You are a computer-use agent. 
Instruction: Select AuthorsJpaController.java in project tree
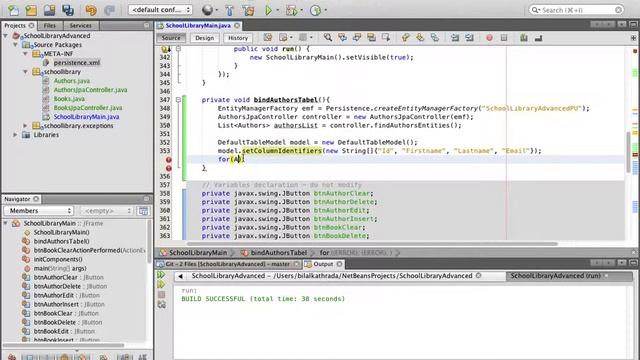coord(90,90)
